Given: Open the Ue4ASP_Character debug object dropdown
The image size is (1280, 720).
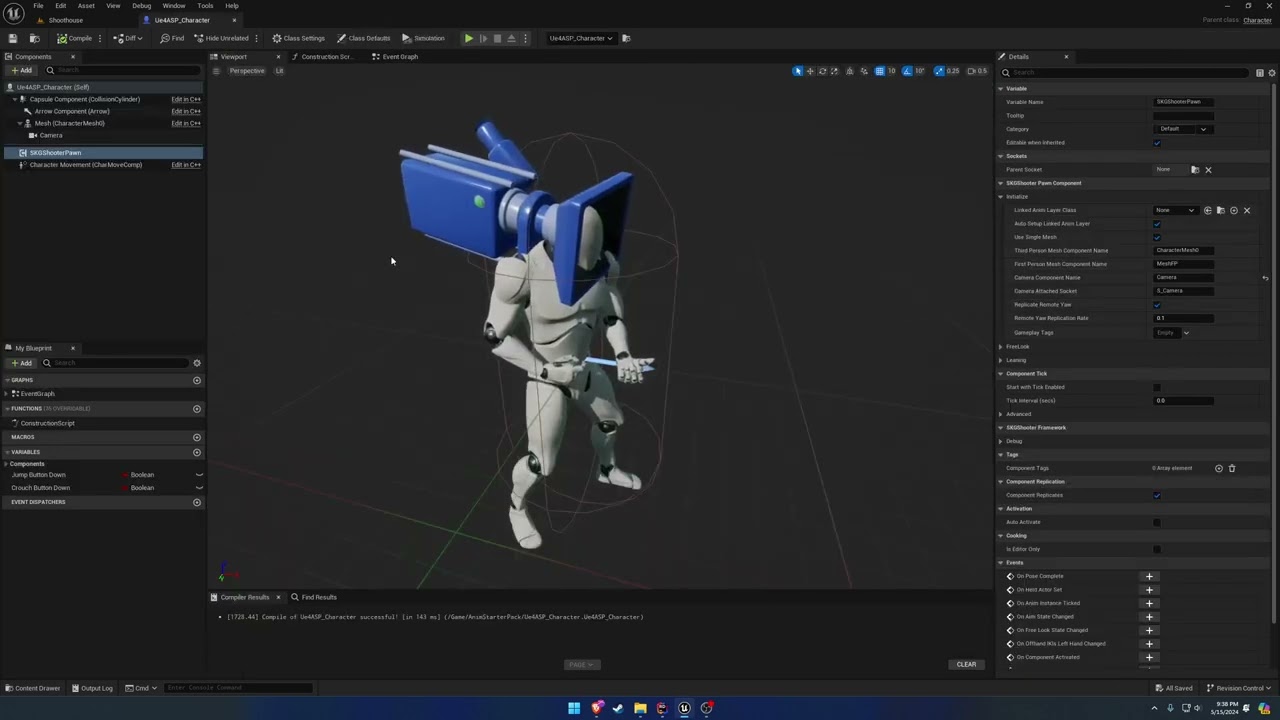Looking at the screenshot, I should [580, 38].
